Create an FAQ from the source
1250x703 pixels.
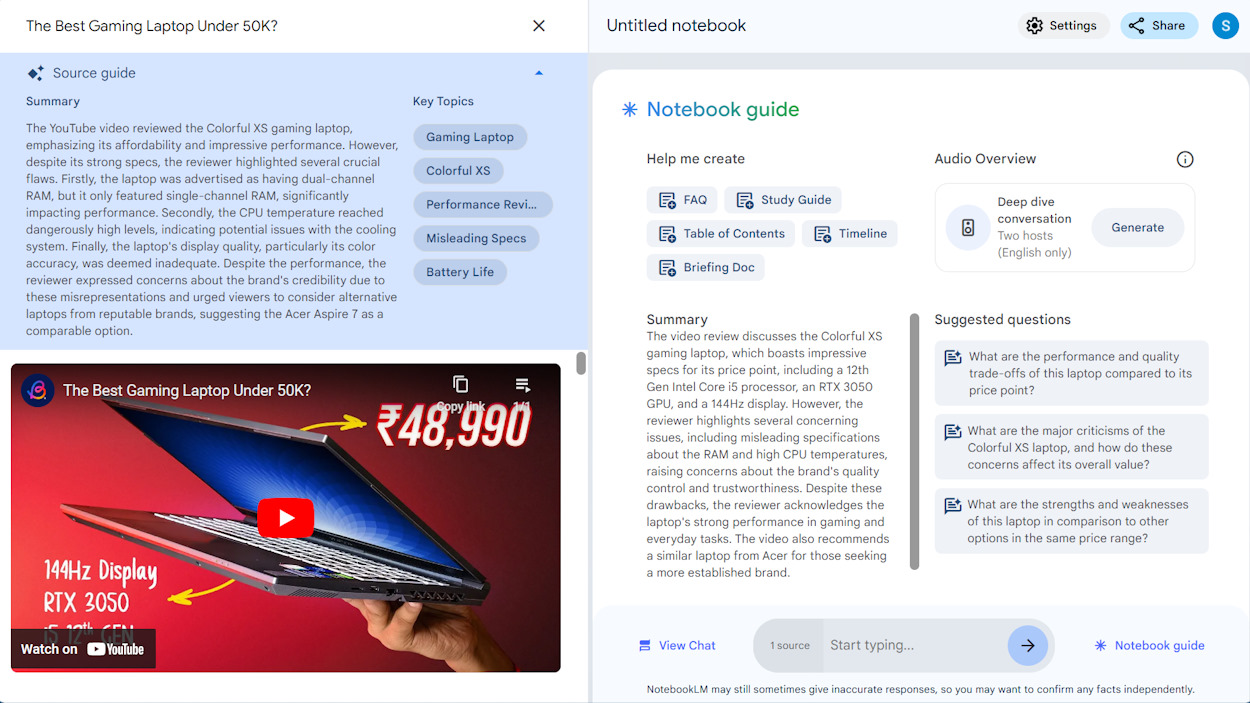(682, 199)
